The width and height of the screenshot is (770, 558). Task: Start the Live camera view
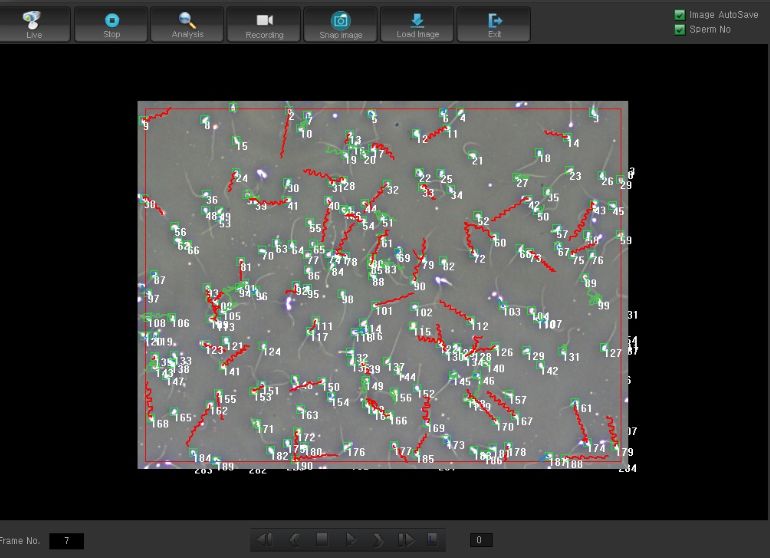(35, 24)
